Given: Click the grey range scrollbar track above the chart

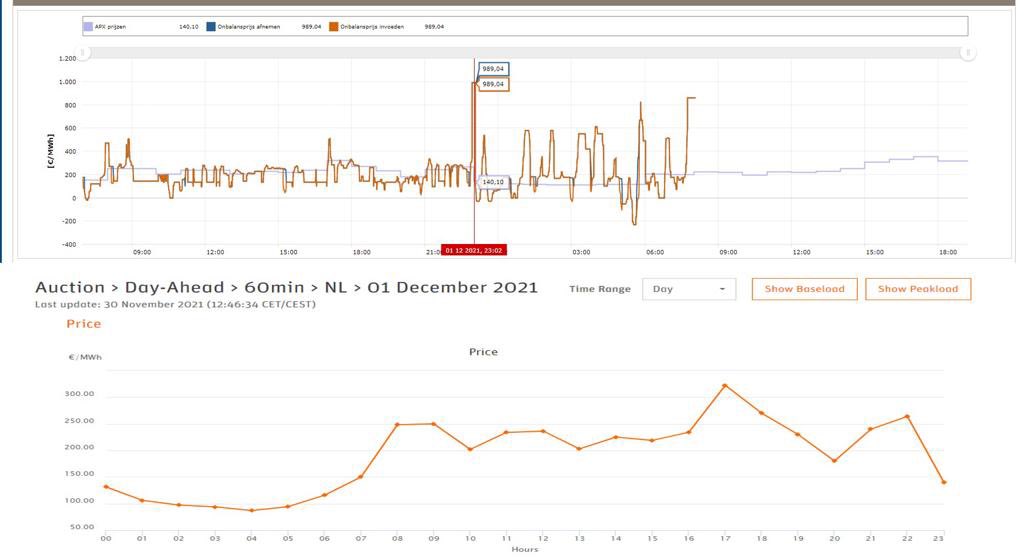Looking at the screenshot, I should coord(525,53).
